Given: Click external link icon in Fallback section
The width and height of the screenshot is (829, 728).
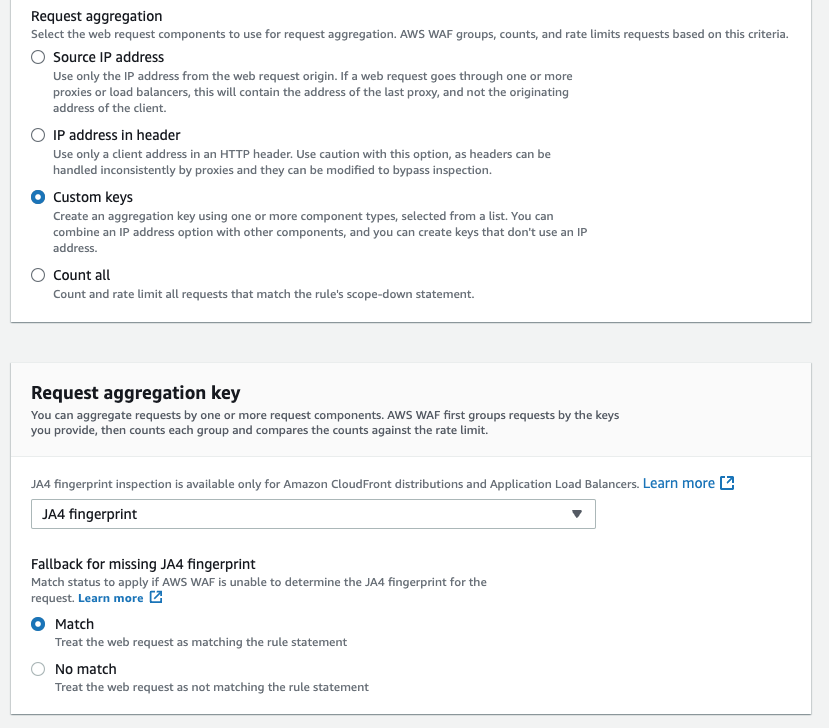Looking at the screenshot, I should click(x=155, y=597).
